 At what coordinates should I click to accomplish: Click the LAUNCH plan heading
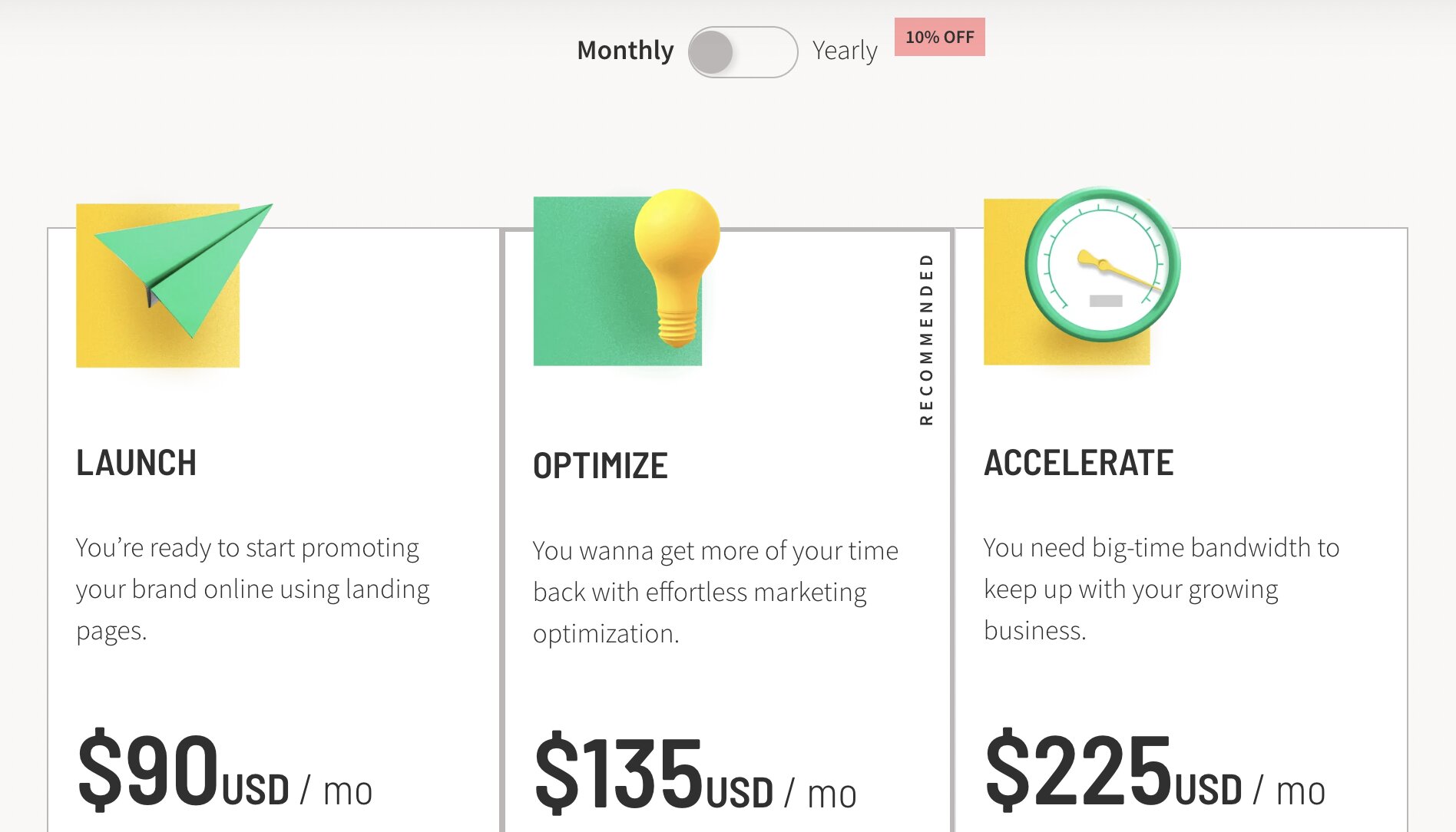(x=137, y=463)
